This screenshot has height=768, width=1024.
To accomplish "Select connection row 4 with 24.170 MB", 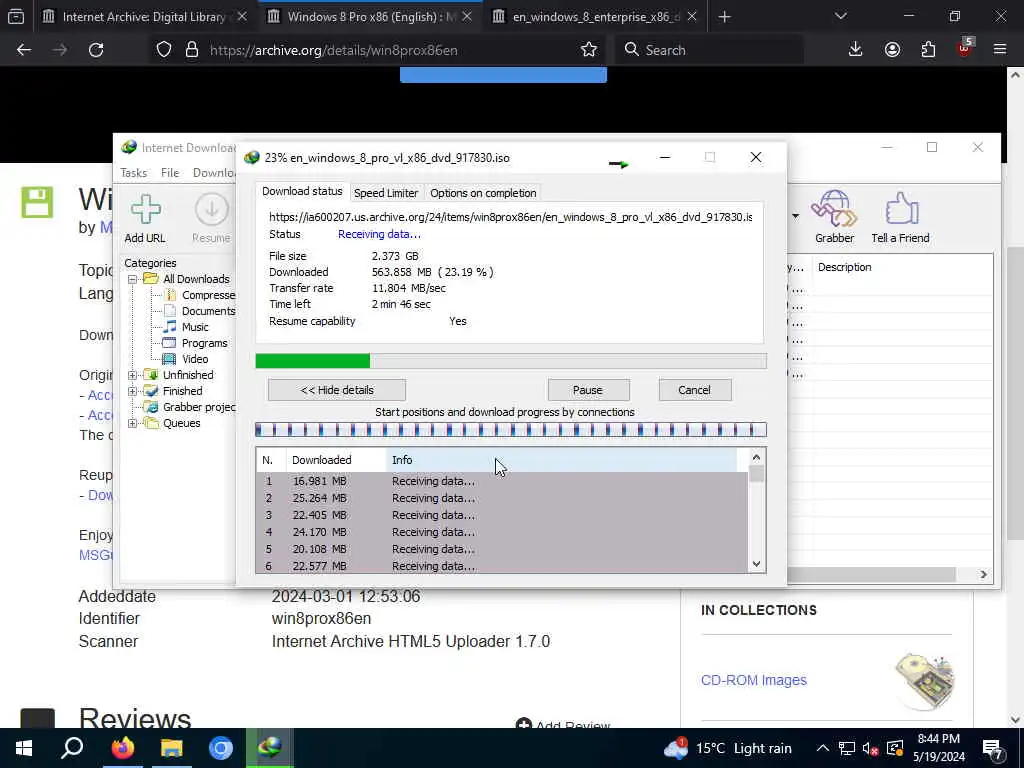I will (x=502, y=532).
